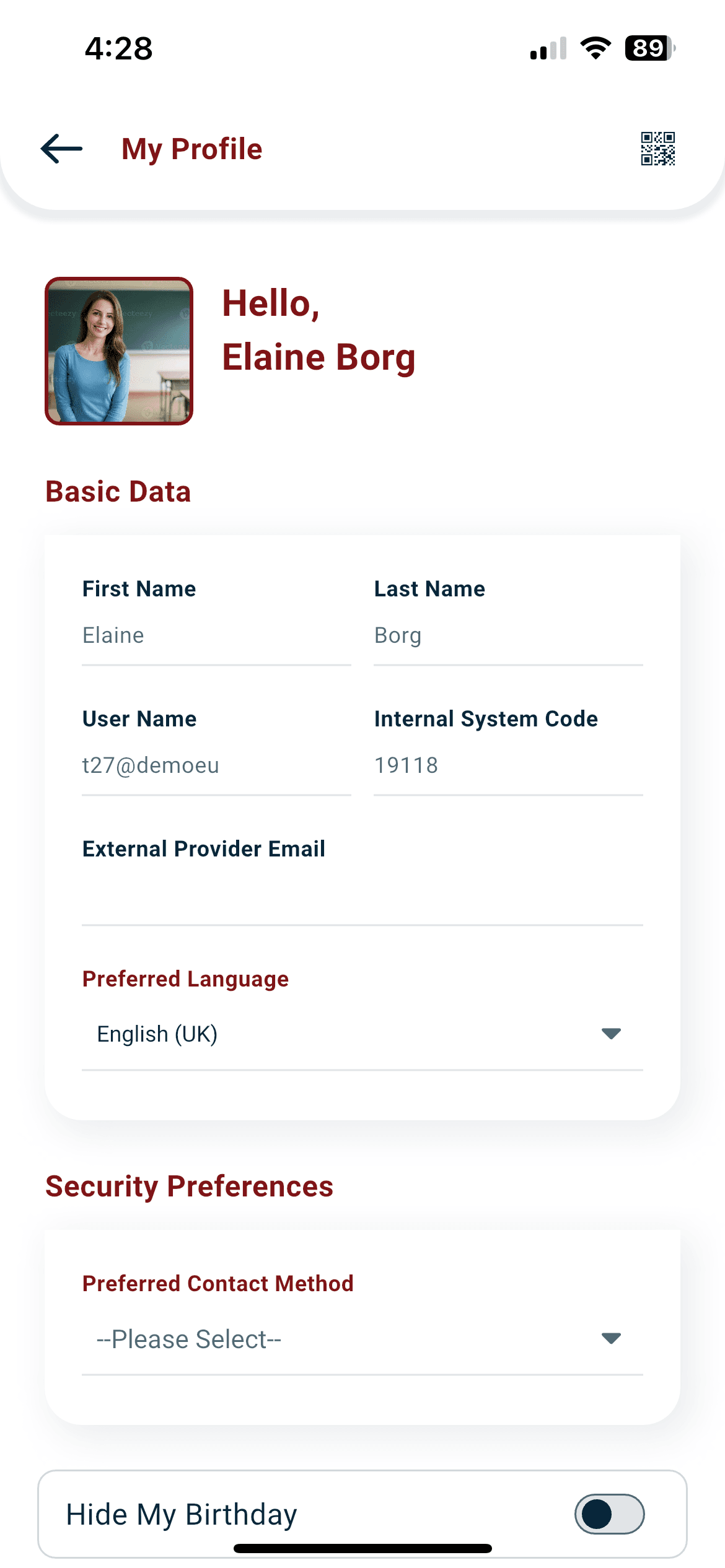This screenshot has height=1568, width=725.
Task: Expand the Preferred Contact Method arrow
Action: tap(611, 1338)
